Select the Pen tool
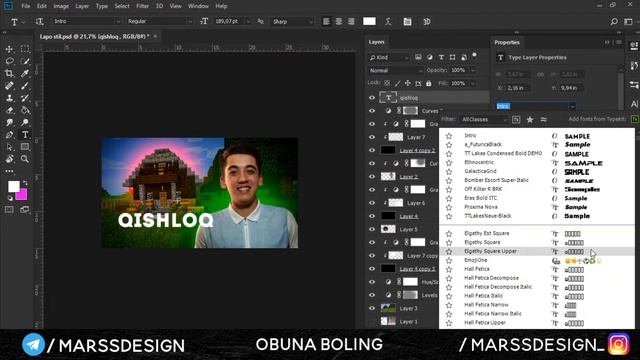Screen dimensions: 640x360 9,135
